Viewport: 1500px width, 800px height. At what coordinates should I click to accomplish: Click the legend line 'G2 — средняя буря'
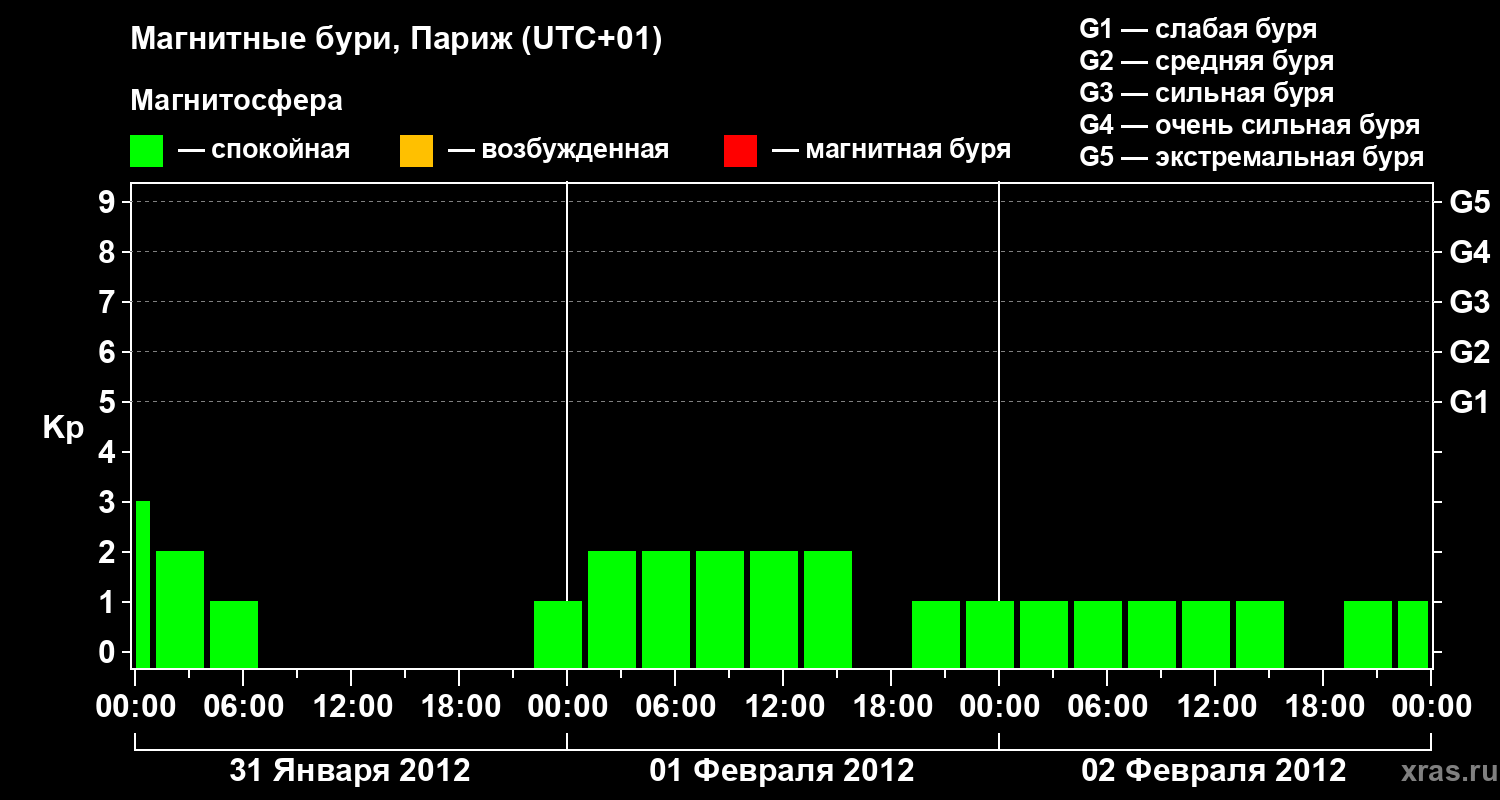[x=1207, y=61]
